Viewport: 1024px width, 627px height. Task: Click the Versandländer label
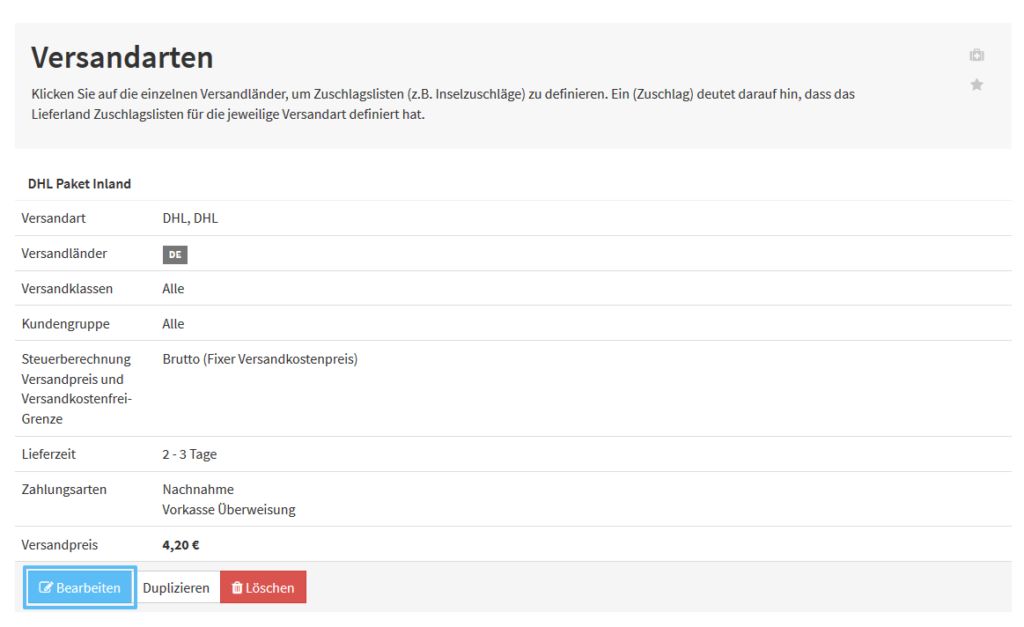click(x=64, y=254)
